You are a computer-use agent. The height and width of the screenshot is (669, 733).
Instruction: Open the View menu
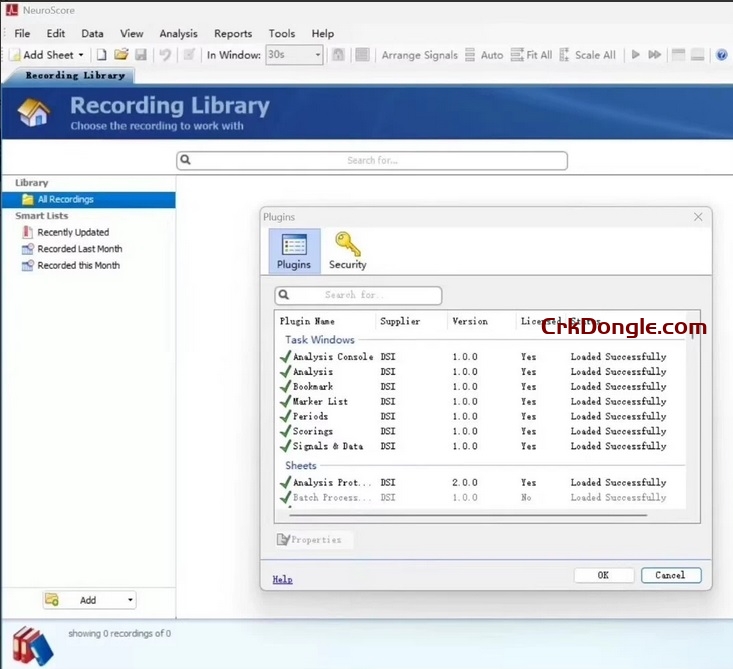coord(131,34)
